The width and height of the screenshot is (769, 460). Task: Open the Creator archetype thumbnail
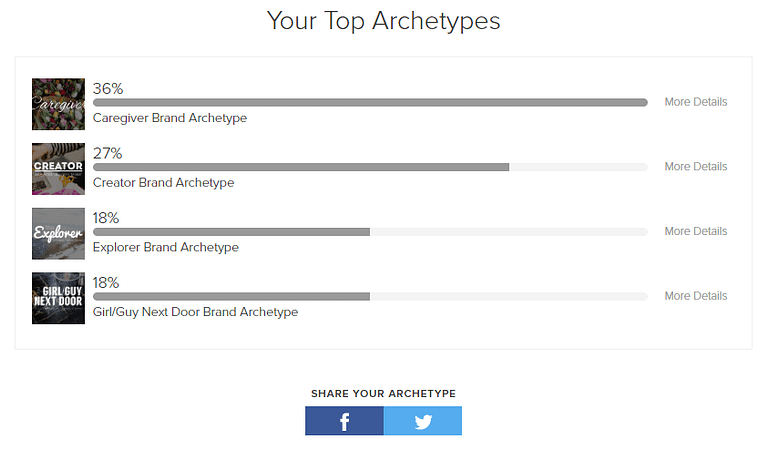(x=58, y=168)
